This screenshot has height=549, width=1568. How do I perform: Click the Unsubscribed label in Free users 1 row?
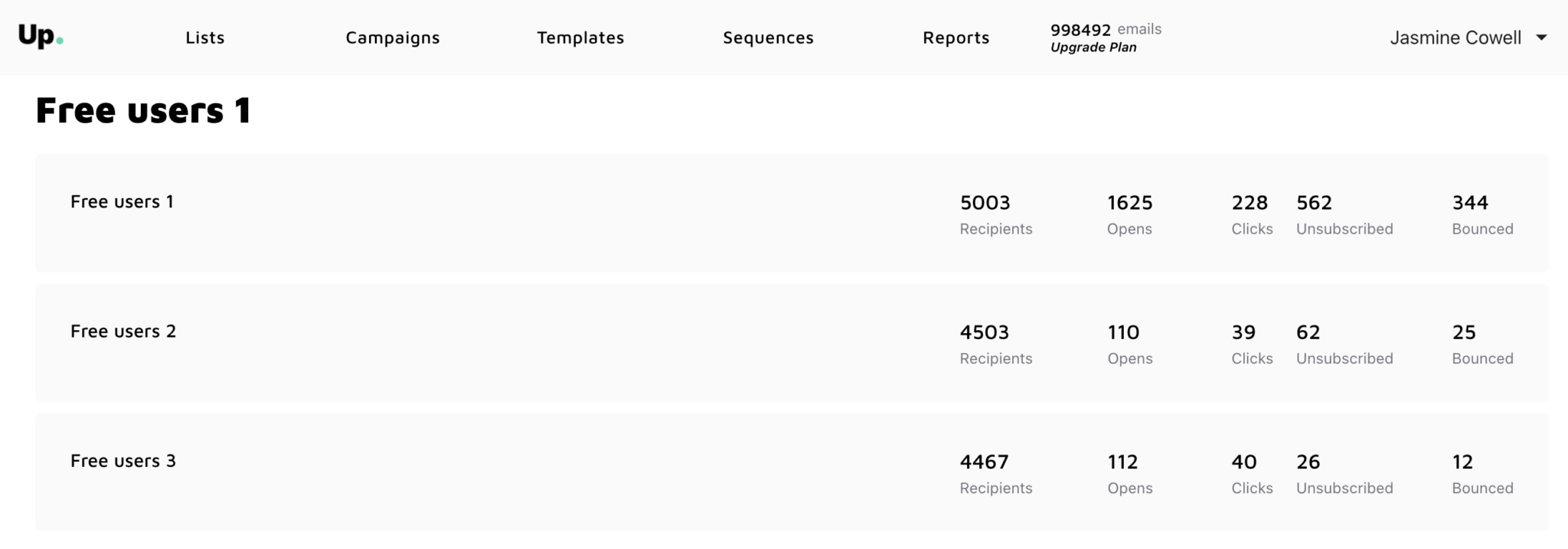coord(1344,229)
